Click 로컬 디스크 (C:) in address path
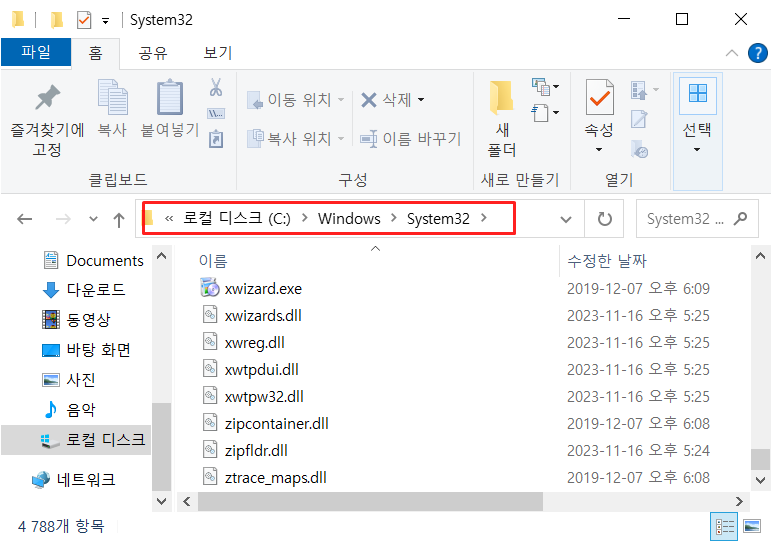The image size is (772, 542). [237, 218]
